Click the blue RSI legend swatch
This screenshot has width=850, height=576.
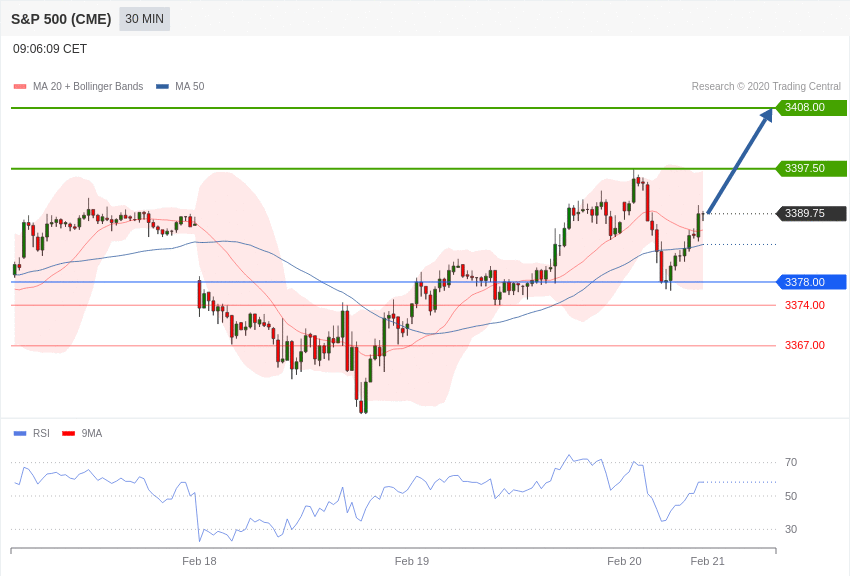point(20,433)
